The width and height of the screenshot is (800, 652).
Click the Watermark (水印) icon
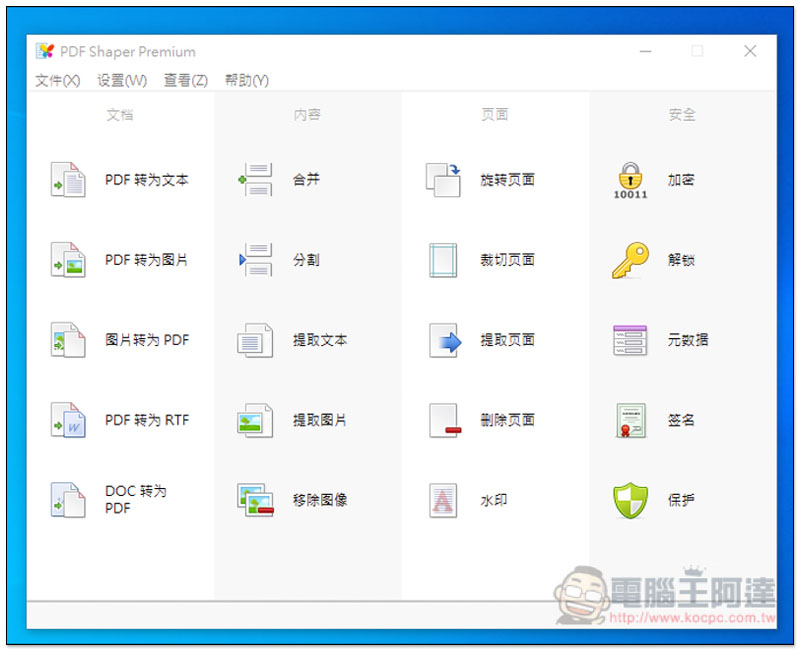tap(443, 500)
